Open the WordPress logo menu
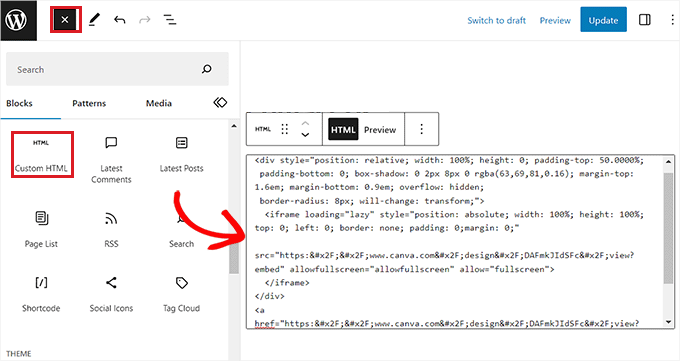Viewport: 680px width, 361px height. point(18,20)
